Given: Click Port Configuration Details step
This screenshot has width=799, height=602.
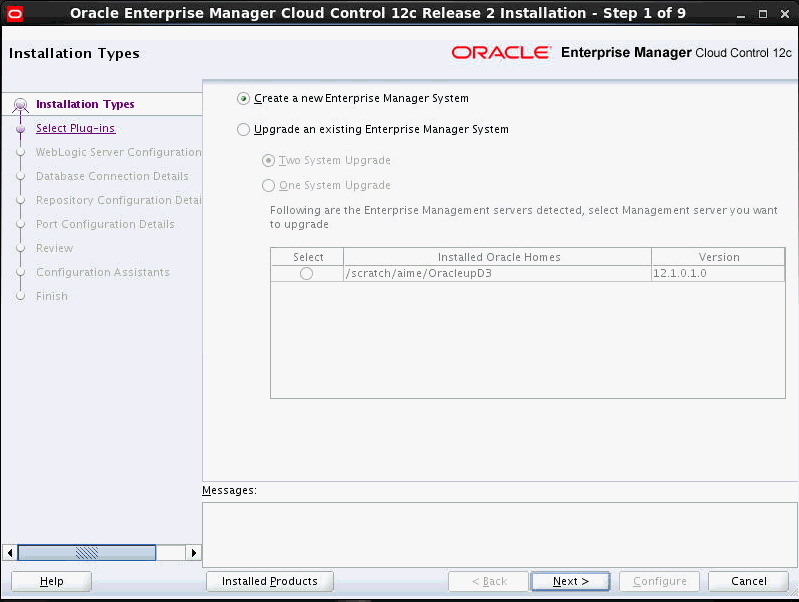Looking at the screenshot, I should coord(105,224).
